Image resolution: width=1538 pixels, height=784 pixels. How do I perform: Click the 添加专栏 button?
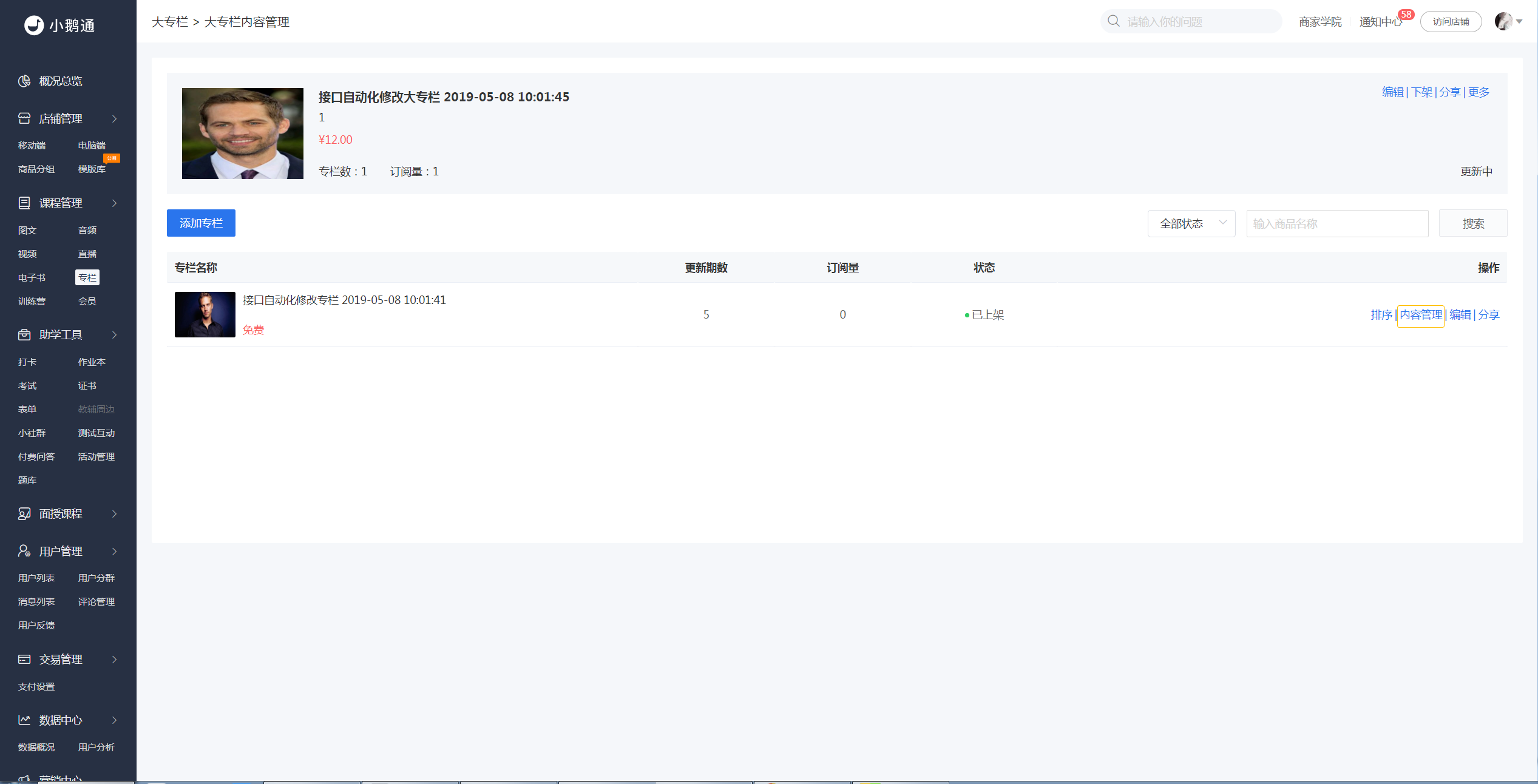pos(201,223)
